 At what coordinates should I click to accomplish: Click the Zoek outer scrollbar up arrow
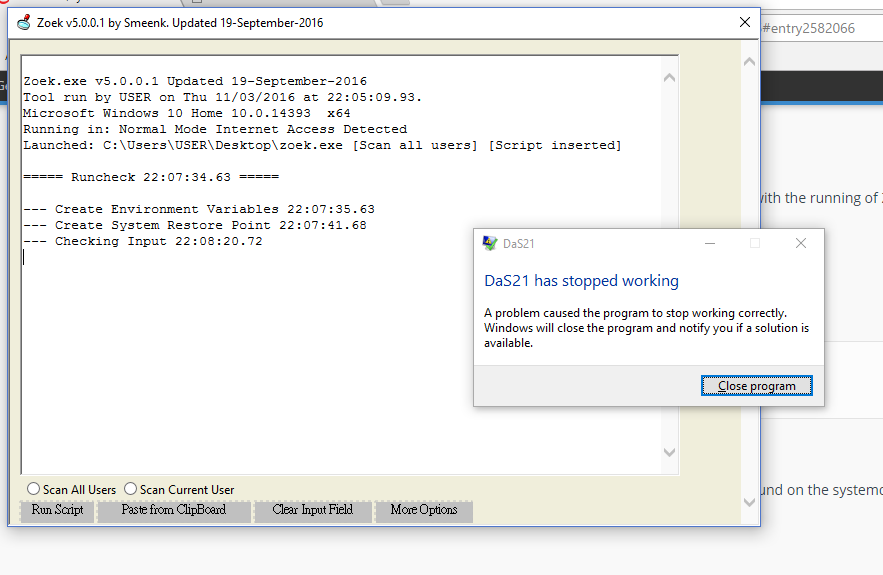pos(749,62)
